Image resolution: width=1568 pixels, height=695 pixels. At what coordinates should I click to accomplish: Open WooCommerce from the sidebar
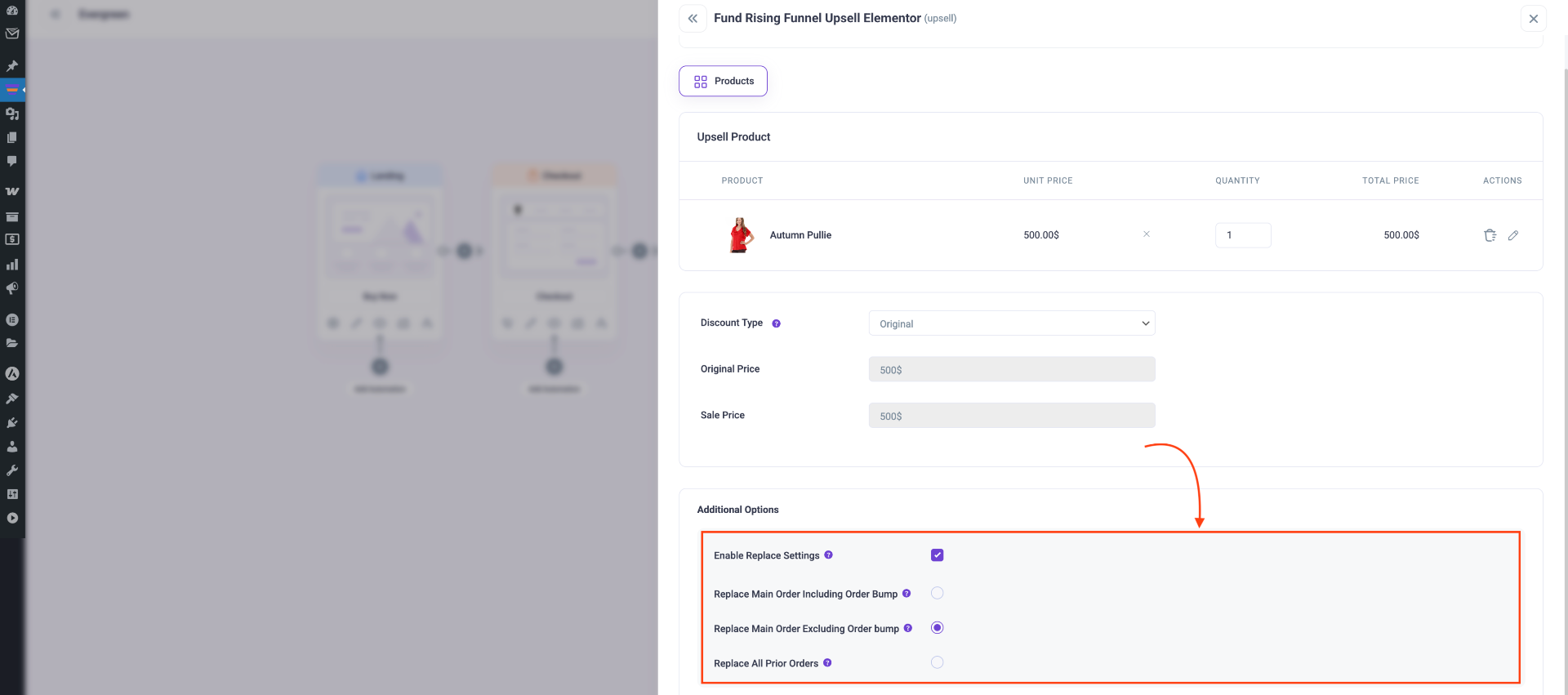point(12,192)
